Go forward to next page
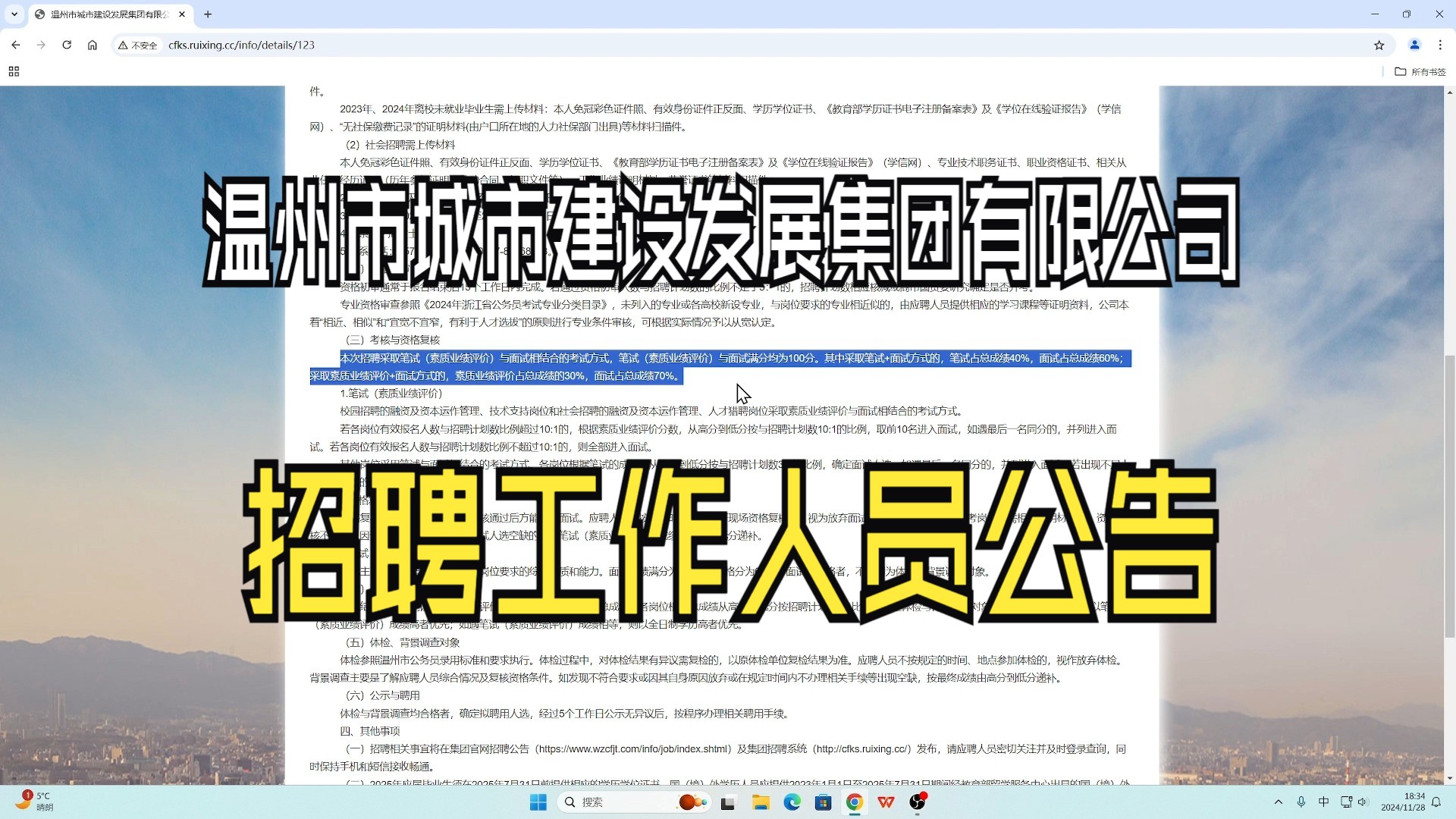Viewport: 1456px width, 819px height. pyautogui.click(x=41, y=45)
